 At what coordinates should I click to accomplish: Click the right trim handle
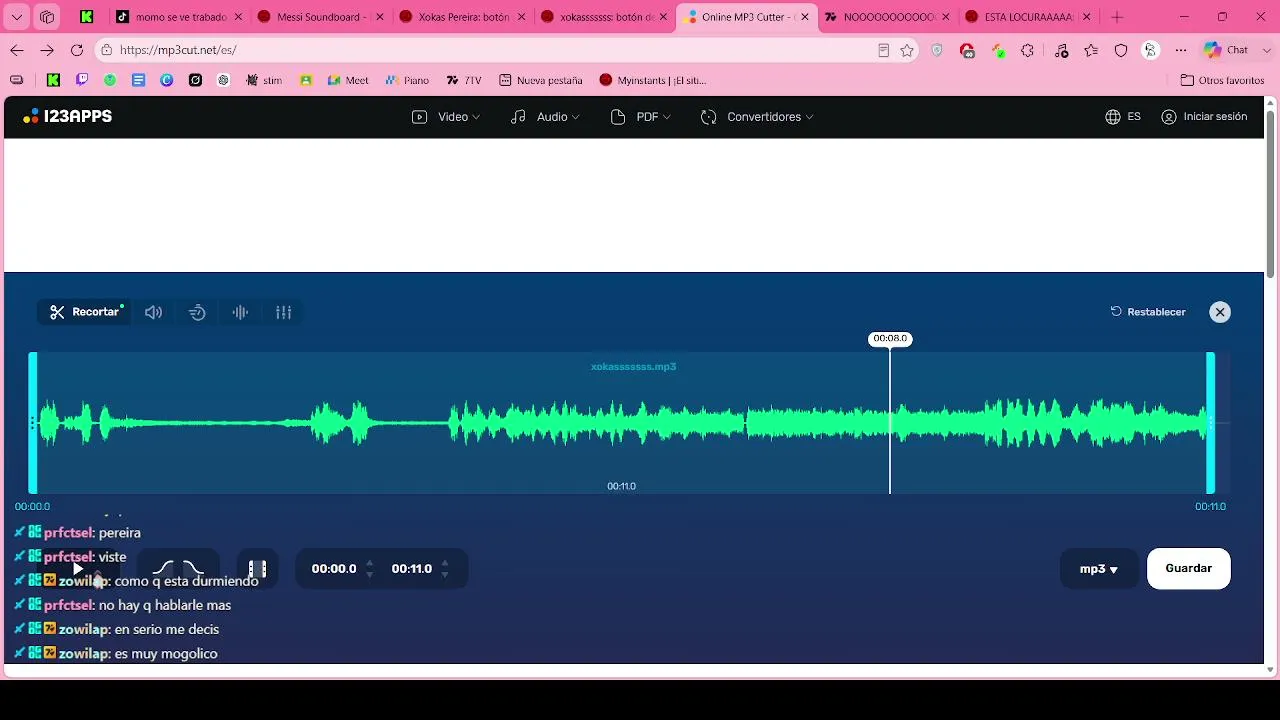[x=1210, y=423]
